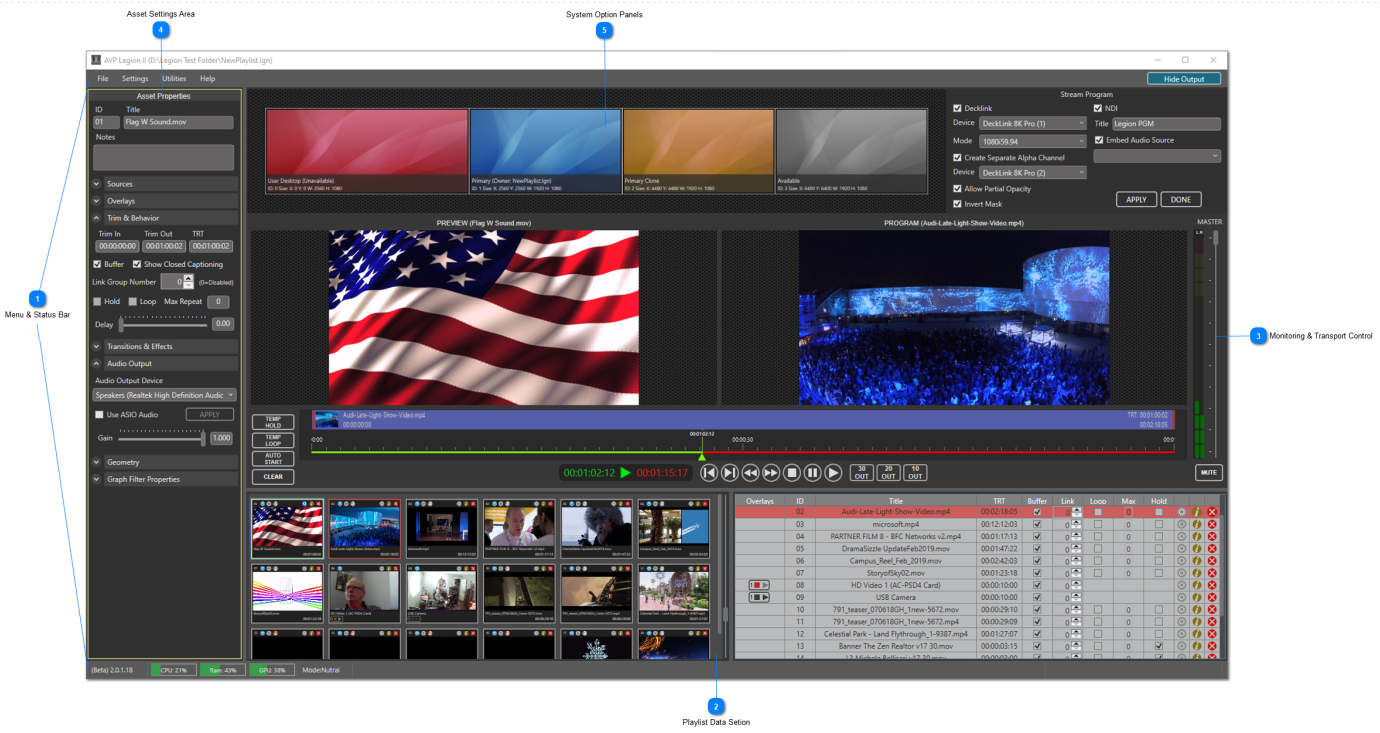
Task: Click the MUTE button under master meter
Action: (1208, 472)
